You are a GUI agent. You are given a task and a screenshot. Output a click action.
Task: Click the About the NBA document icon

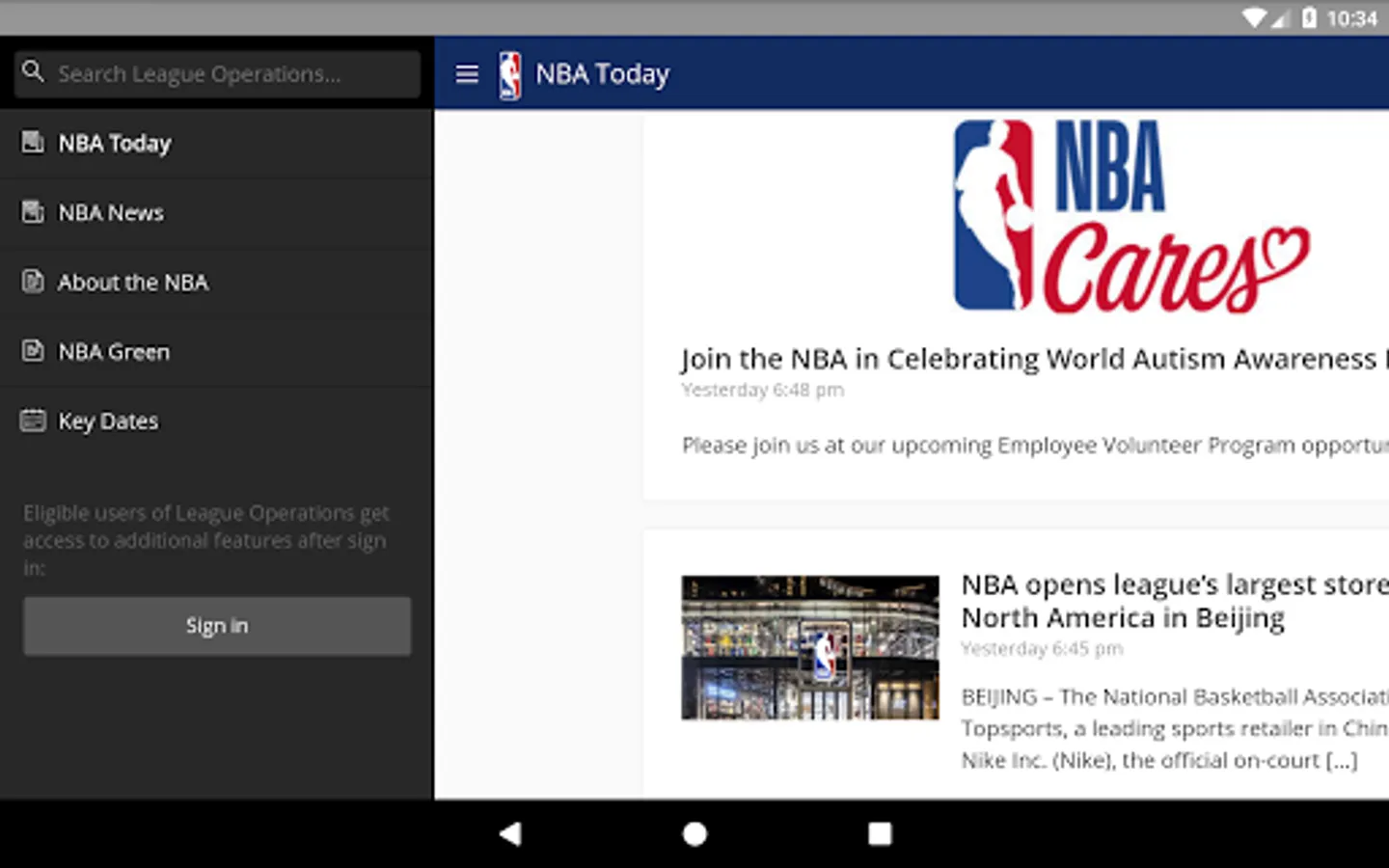33,282
